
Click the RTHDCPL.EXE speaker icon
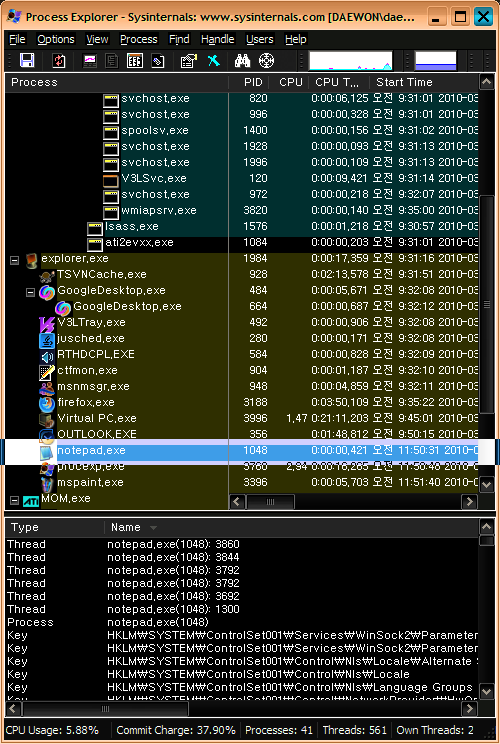[x=47, y=356]
